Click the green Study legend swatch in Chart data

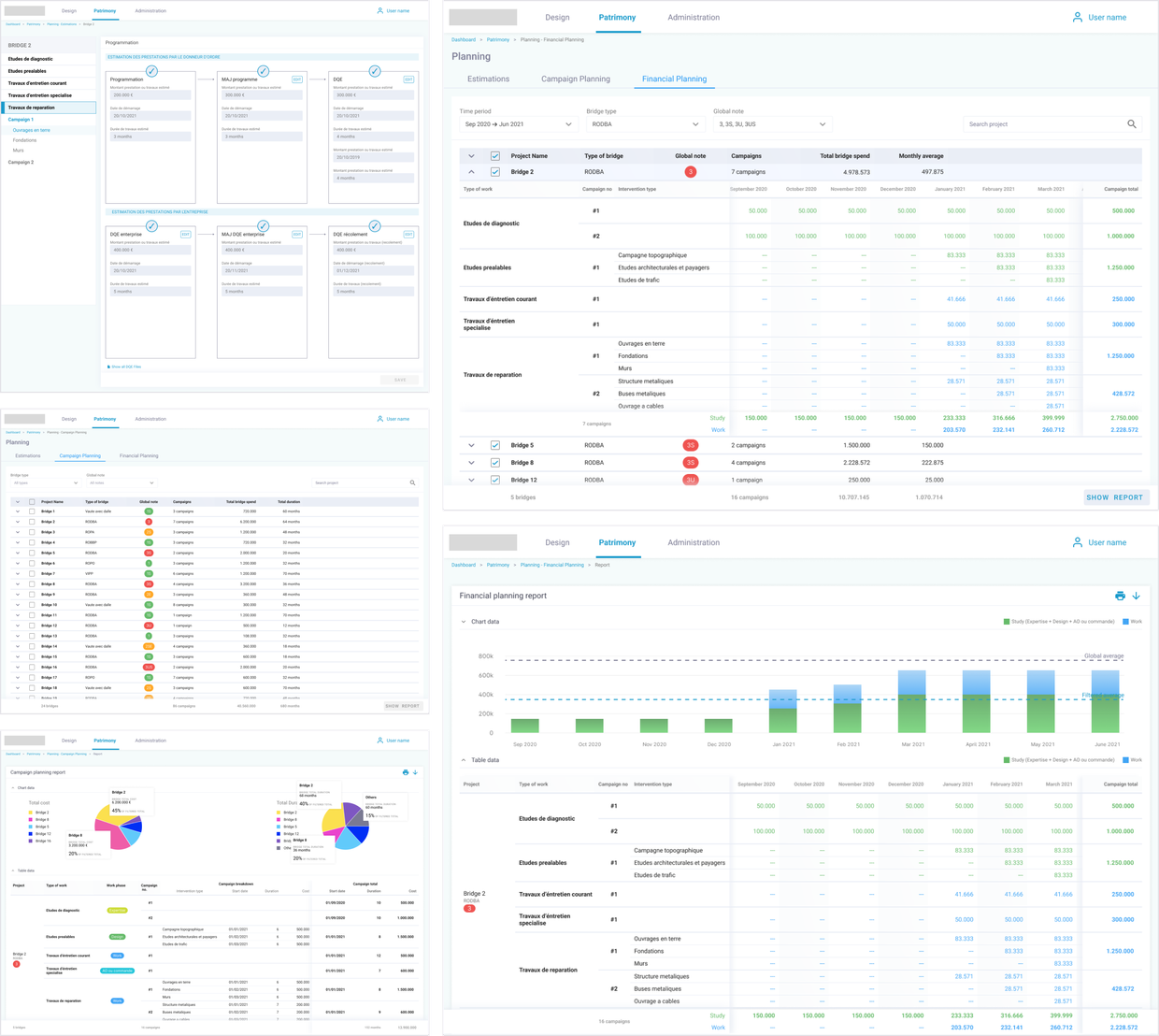point(1006,622)
